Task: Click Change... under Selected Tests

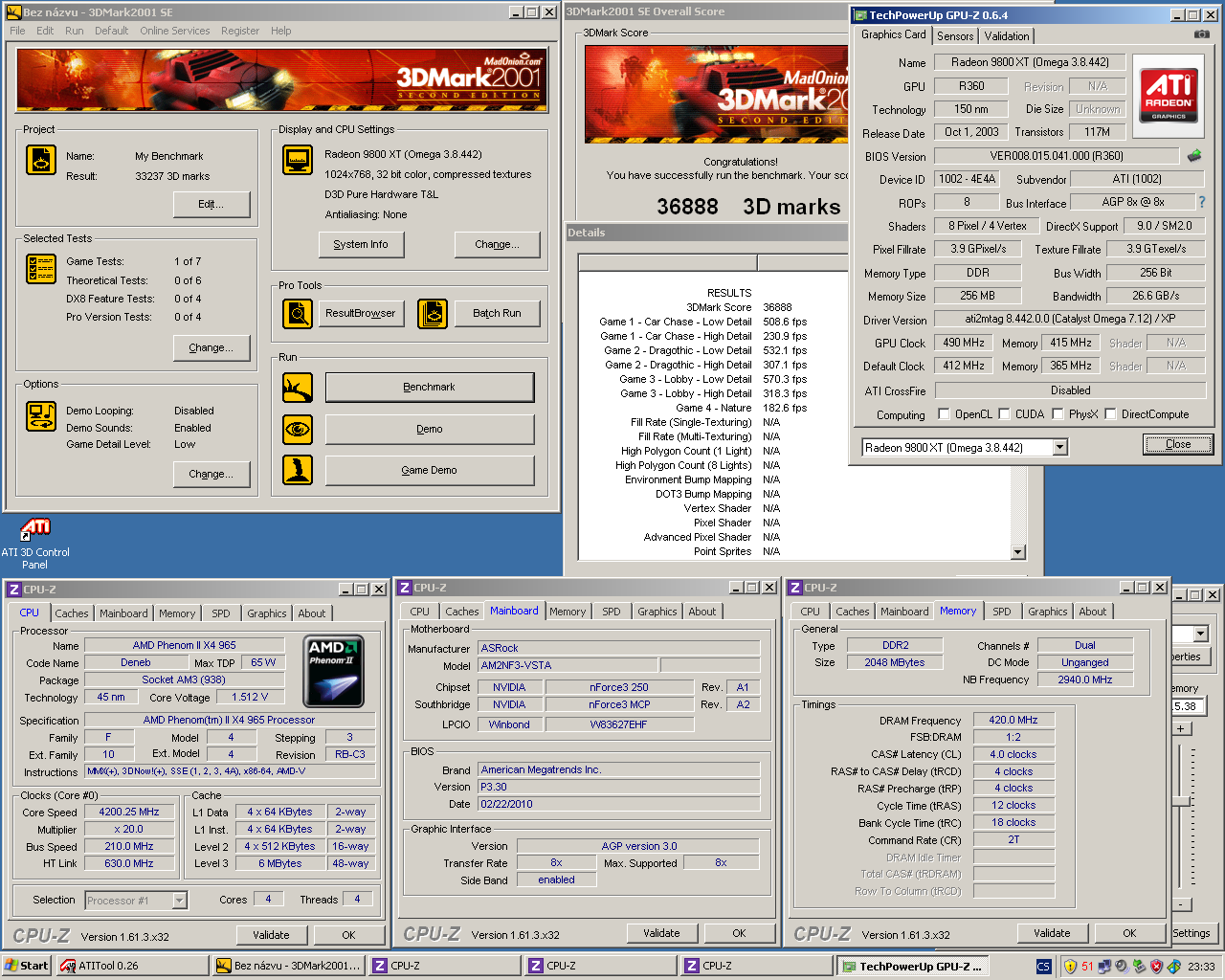Action: click(212, 347)
